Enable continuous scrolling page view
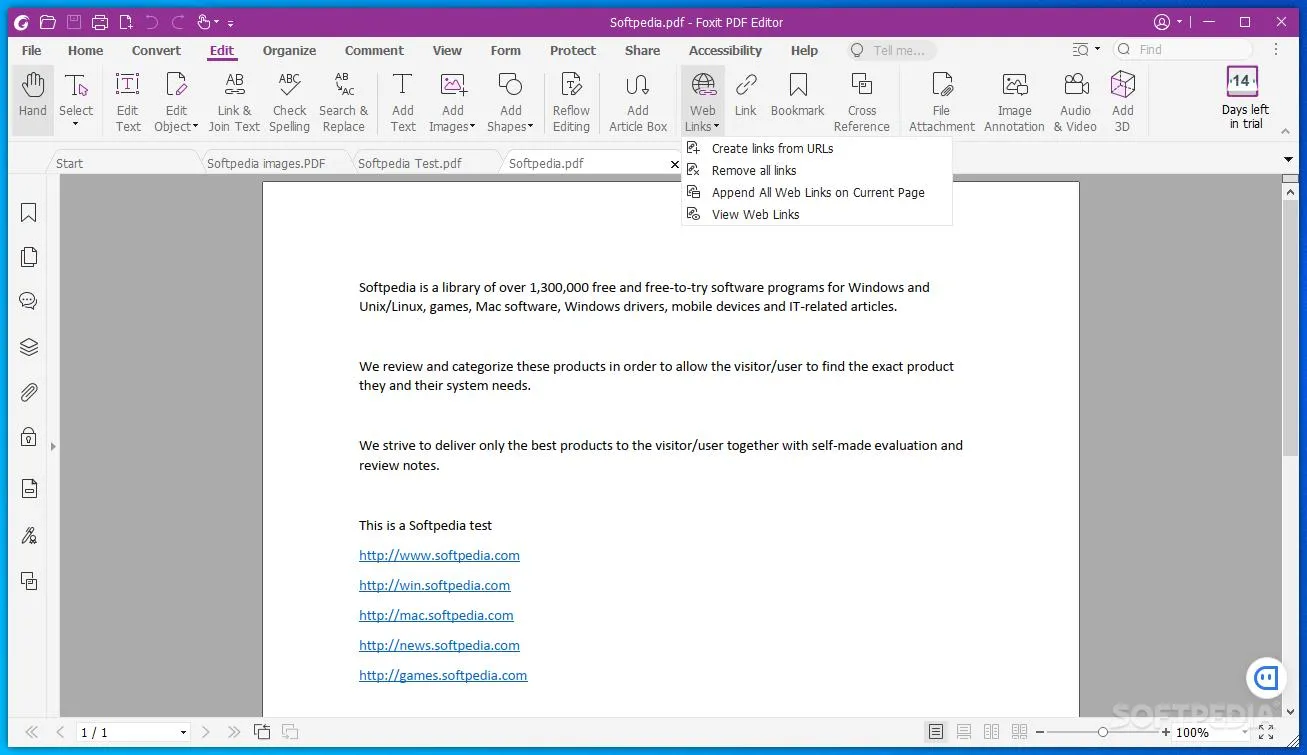Viewport: 1307px width, 755px height. coord(964,731)
